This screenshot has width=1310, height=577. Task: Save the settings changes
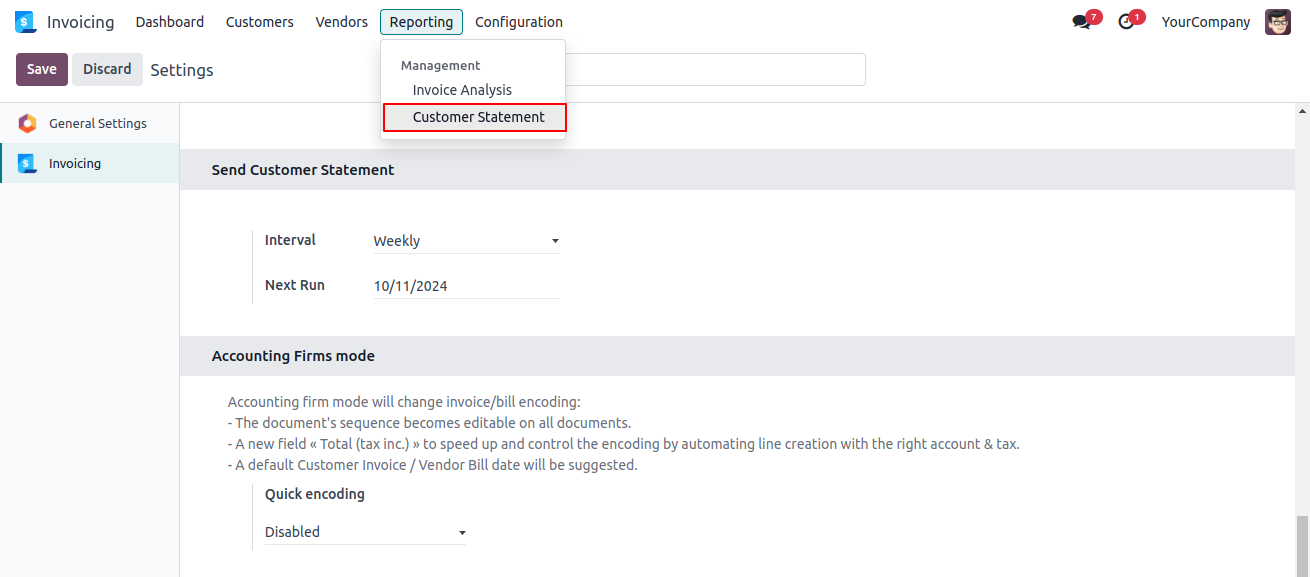pos(42,69)
